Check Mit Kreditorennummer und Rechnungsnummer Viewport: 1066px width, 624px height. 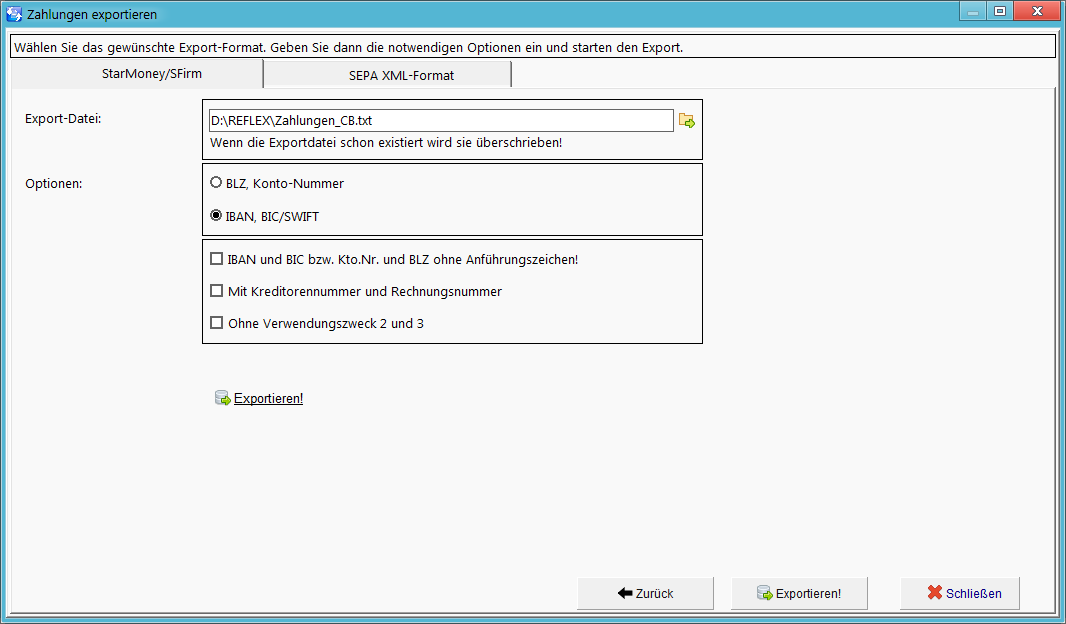(216, 291)
